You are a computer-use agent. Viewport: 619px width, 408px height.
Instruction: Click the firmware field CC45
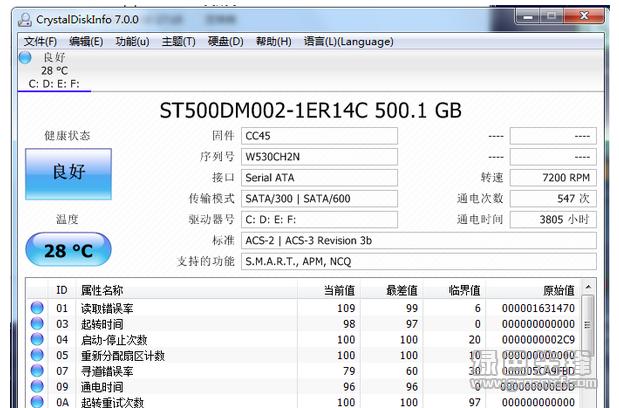click(319, 136)
